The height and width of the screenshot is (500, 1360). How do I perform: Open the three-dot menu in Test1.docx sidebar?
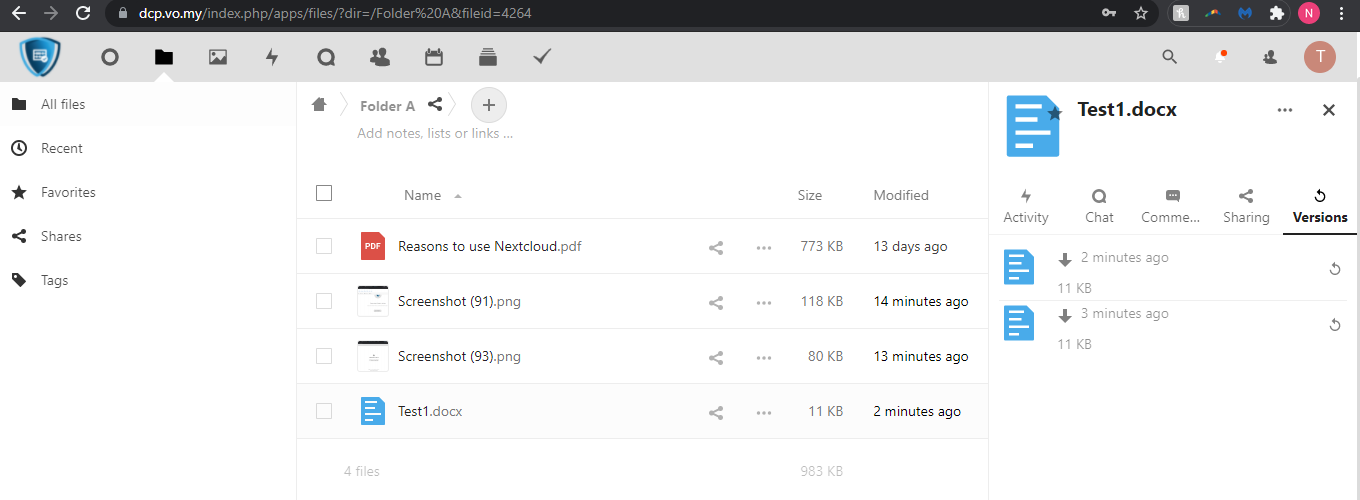point(1285,110)
